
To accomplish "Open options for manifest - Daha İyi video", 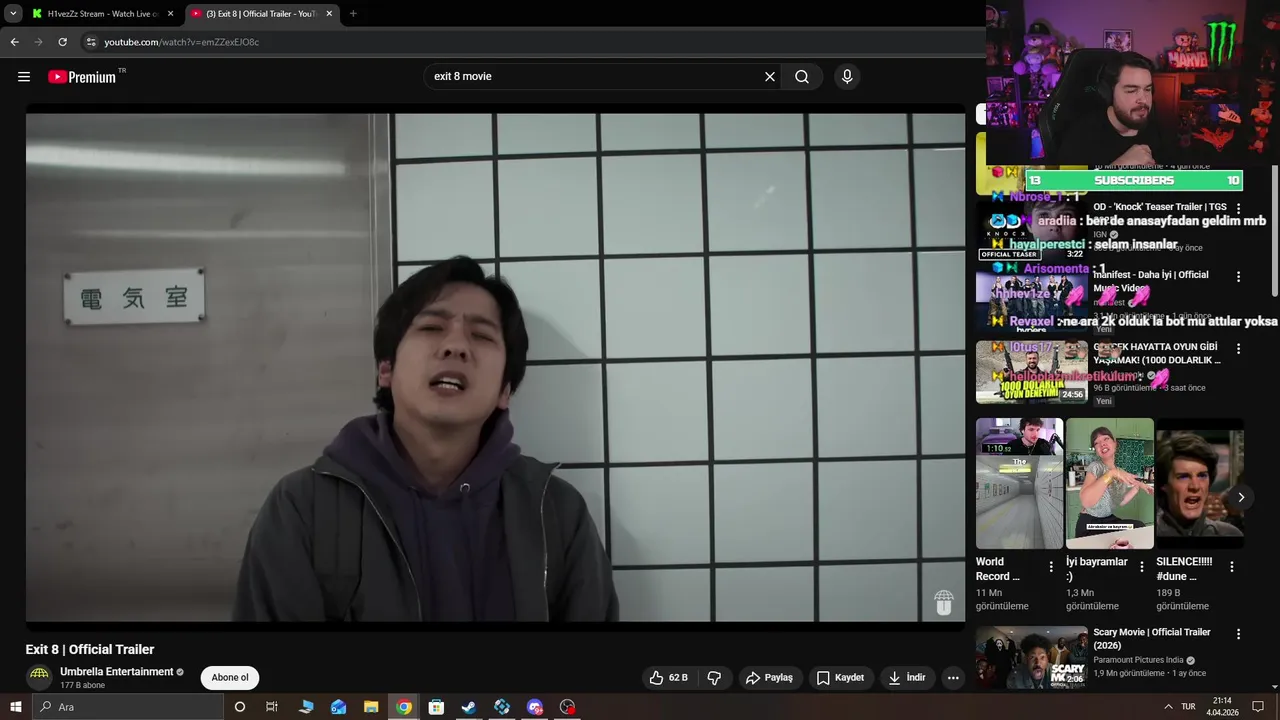I will (1238, 277).
